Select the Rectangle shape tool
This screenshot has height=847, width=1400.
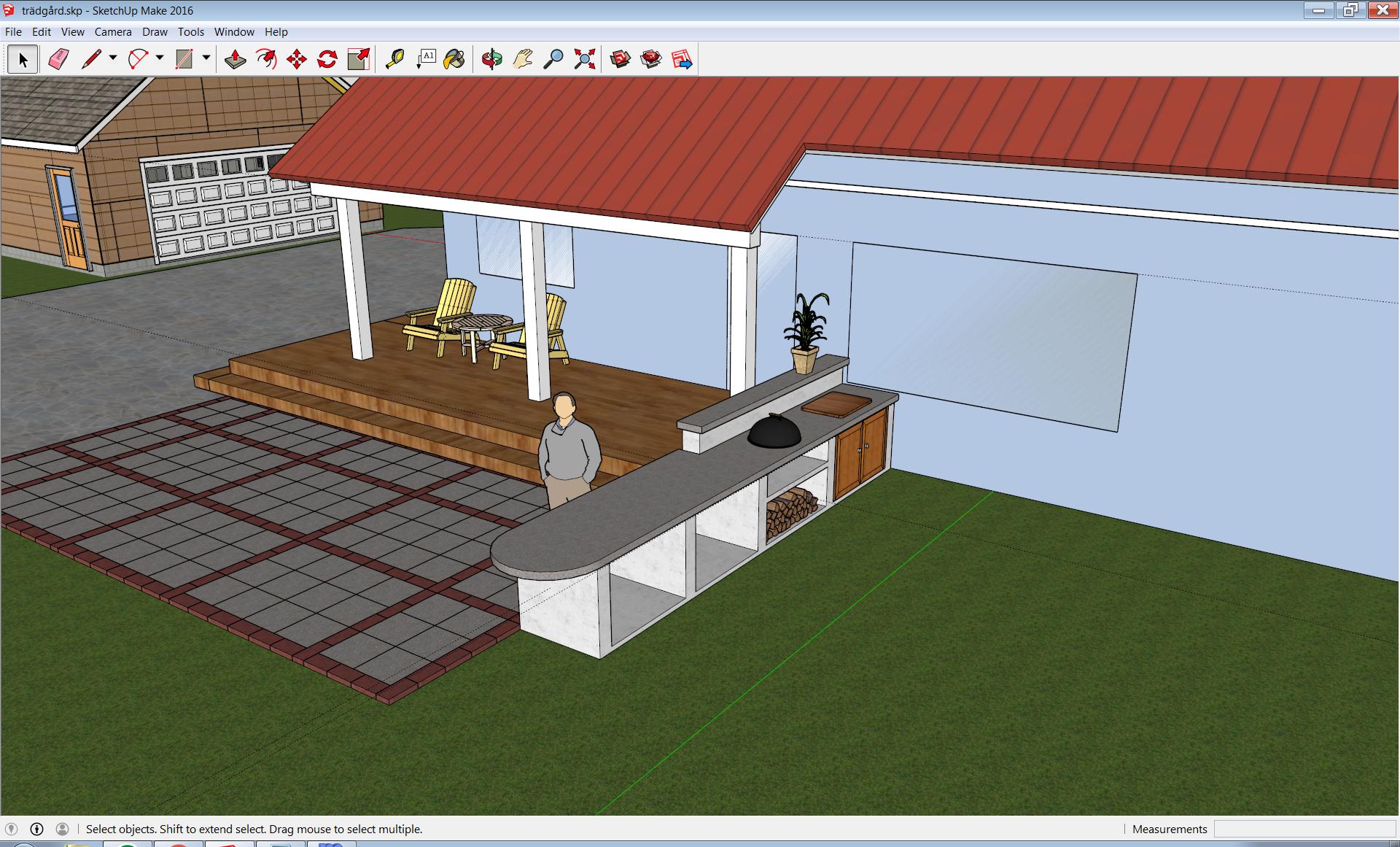pyautogui.click(x=184, y=59)
